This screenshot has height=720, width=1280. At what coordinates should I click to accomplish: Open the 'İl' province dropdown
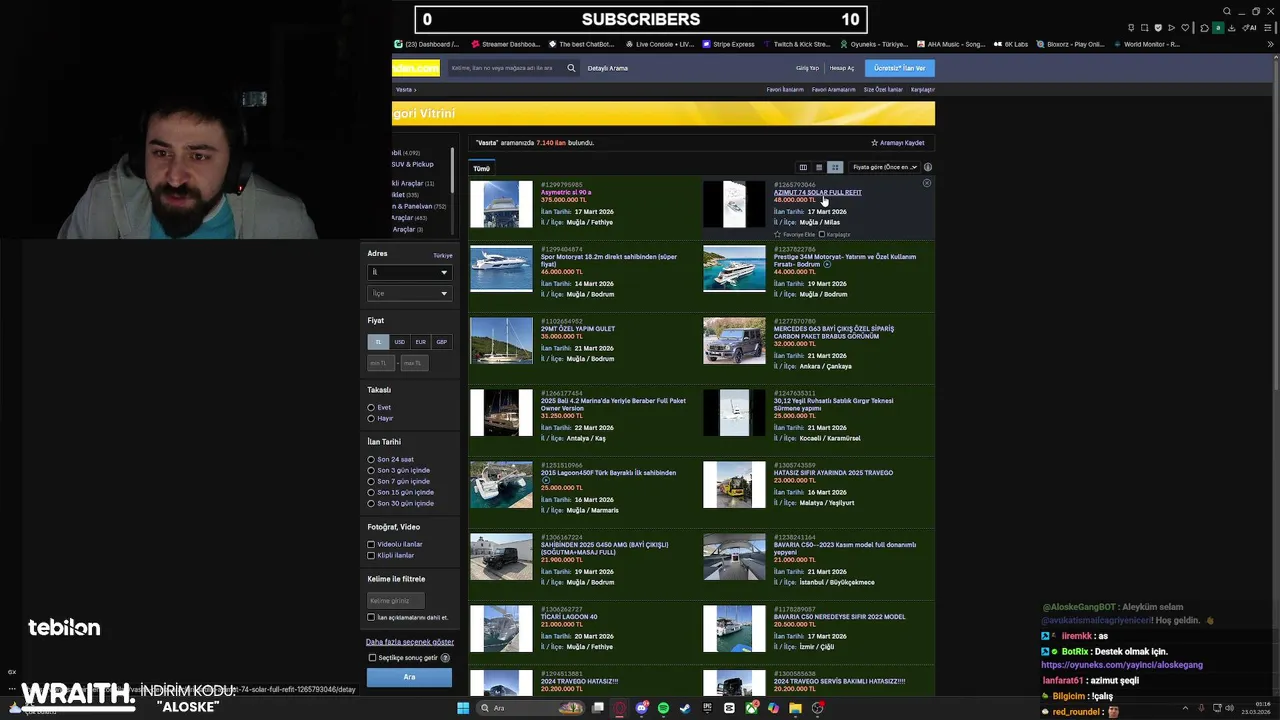(x=409, y=272)
